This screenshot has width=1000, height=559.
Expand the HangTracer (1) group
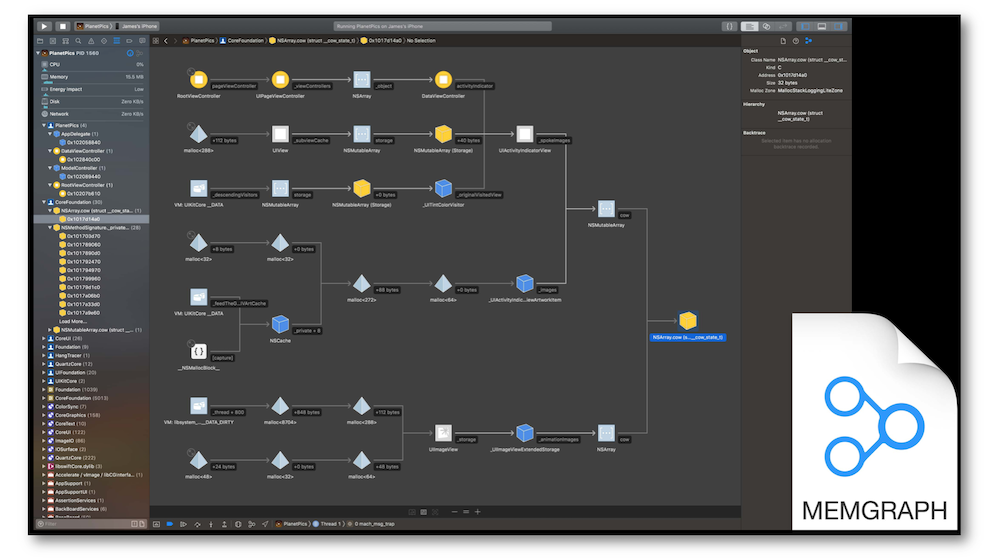coord(44,356)
